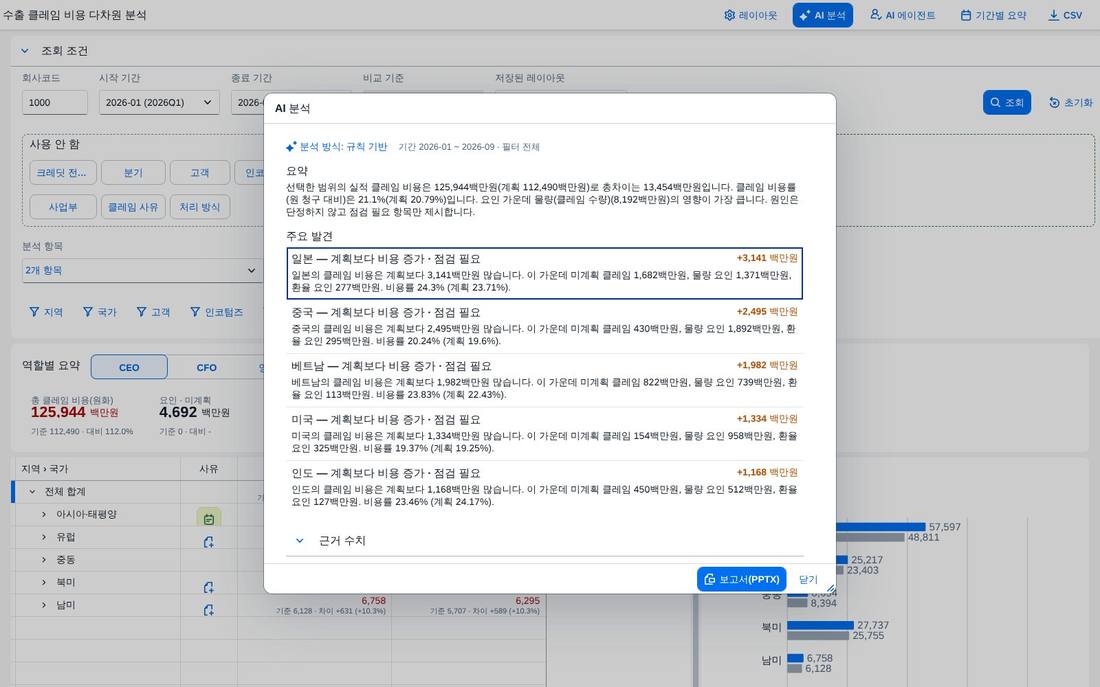Select the 크레딧 전... dimension chip
1100x687 pixels.
62,173
